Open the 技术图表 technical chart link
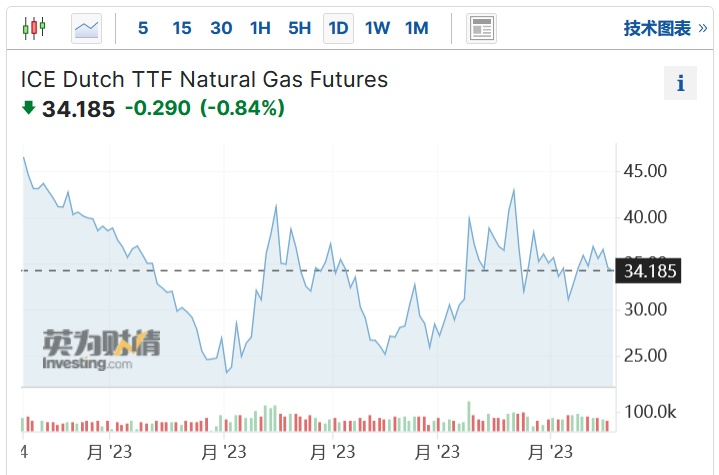 pos(657,28)
